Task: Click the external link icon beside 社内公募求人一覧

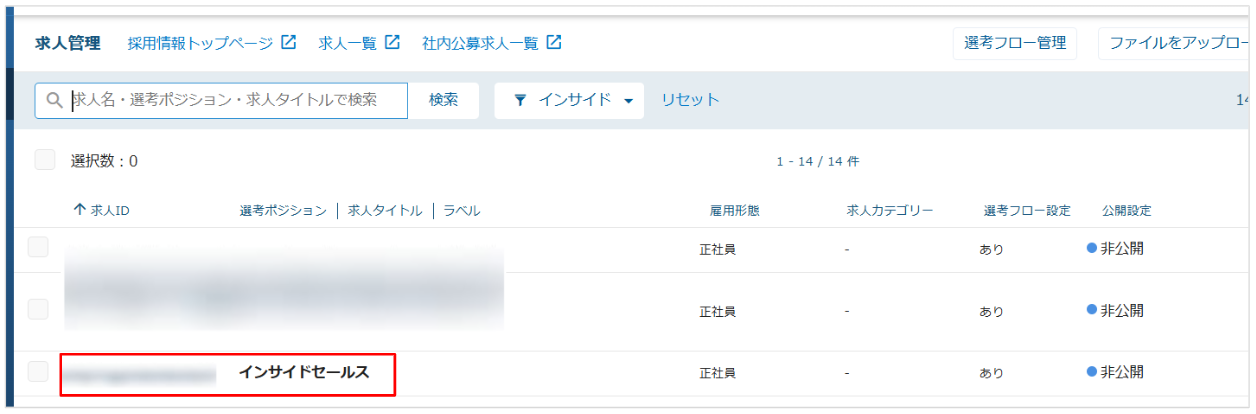Action: (x=553, y=43)
